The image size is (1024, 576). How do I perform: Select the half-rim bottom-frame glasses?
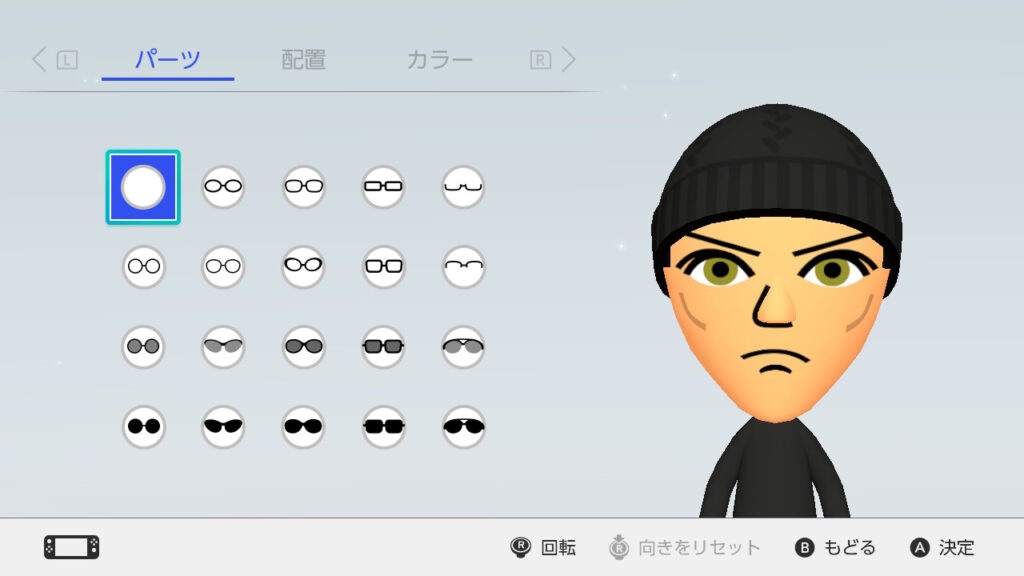pos(463,187)
